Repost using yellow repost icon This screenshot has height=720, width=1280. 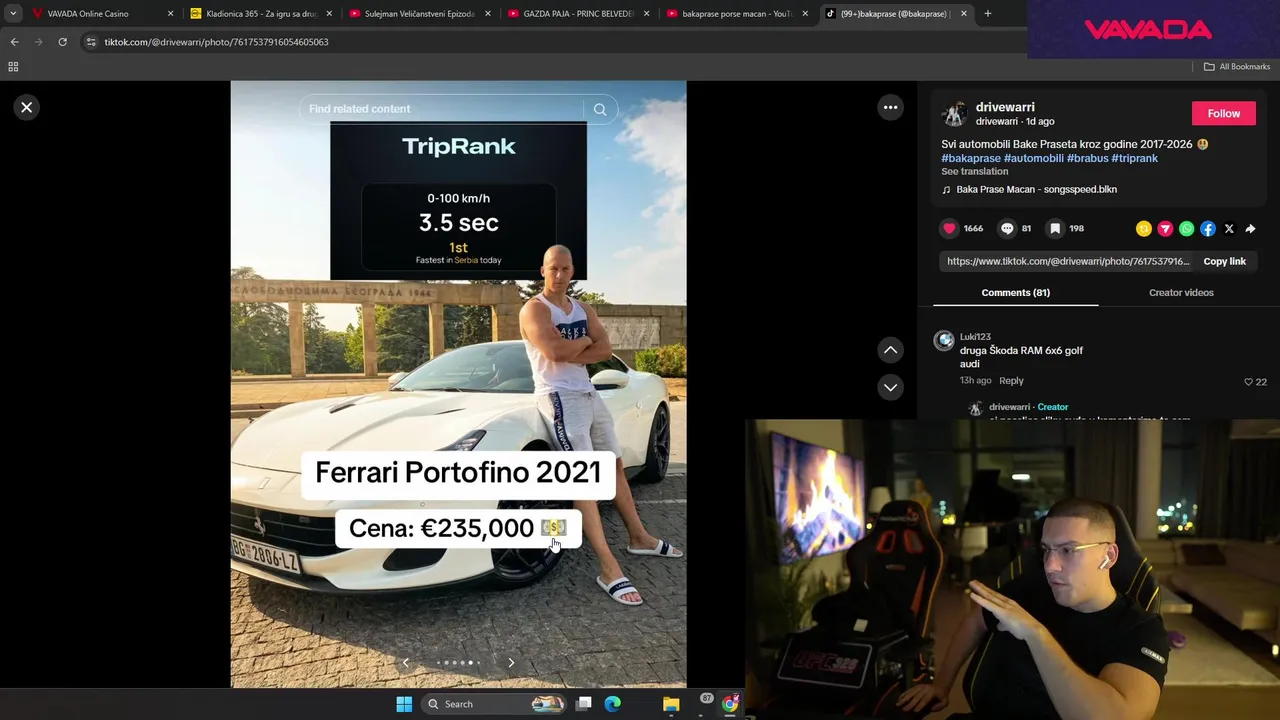[1144, 229]
